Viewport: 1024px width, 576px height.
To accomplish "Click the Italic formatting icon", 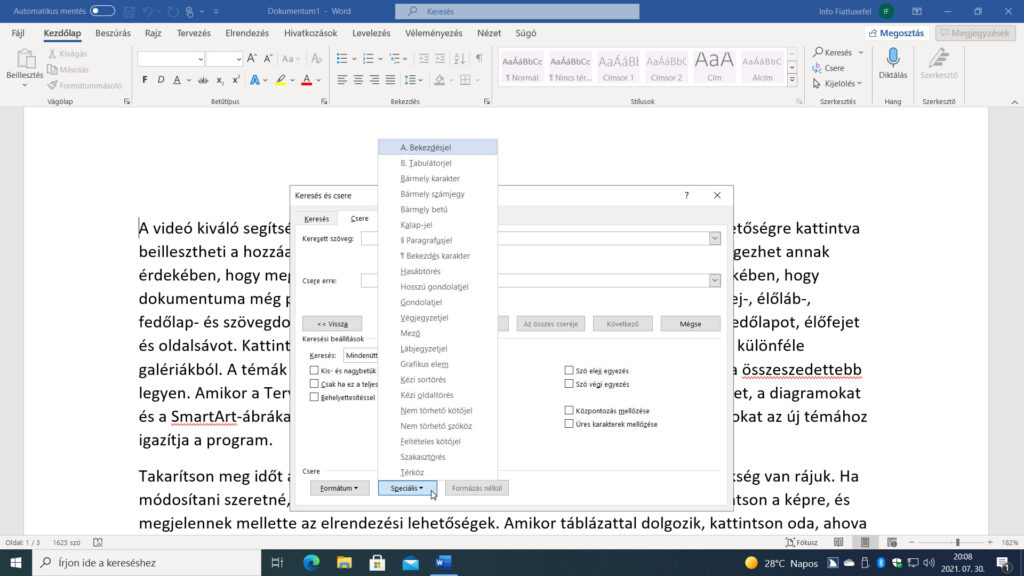I will [161, 80].
